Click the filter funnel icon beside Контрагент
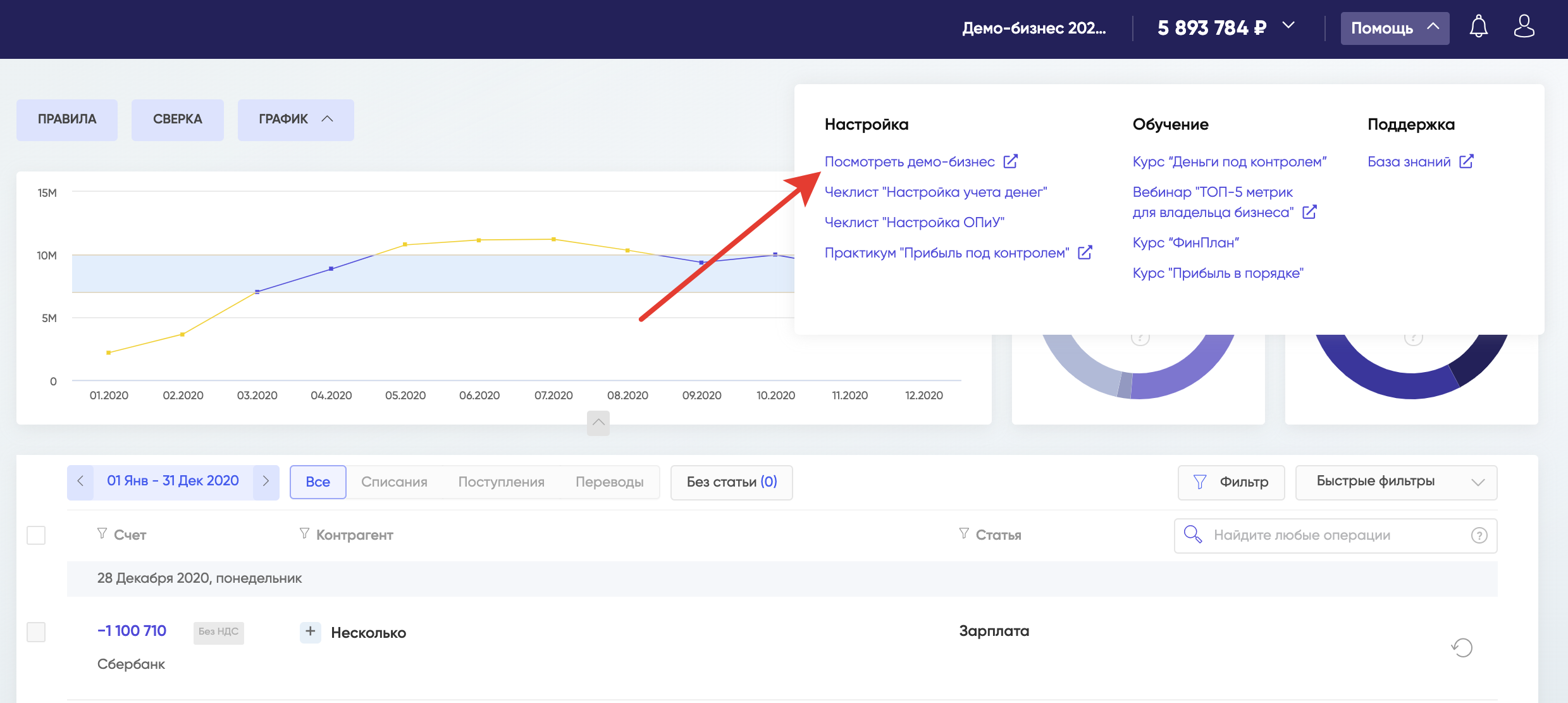This screenshot has height=703, width=1568. tap(304, 534)
